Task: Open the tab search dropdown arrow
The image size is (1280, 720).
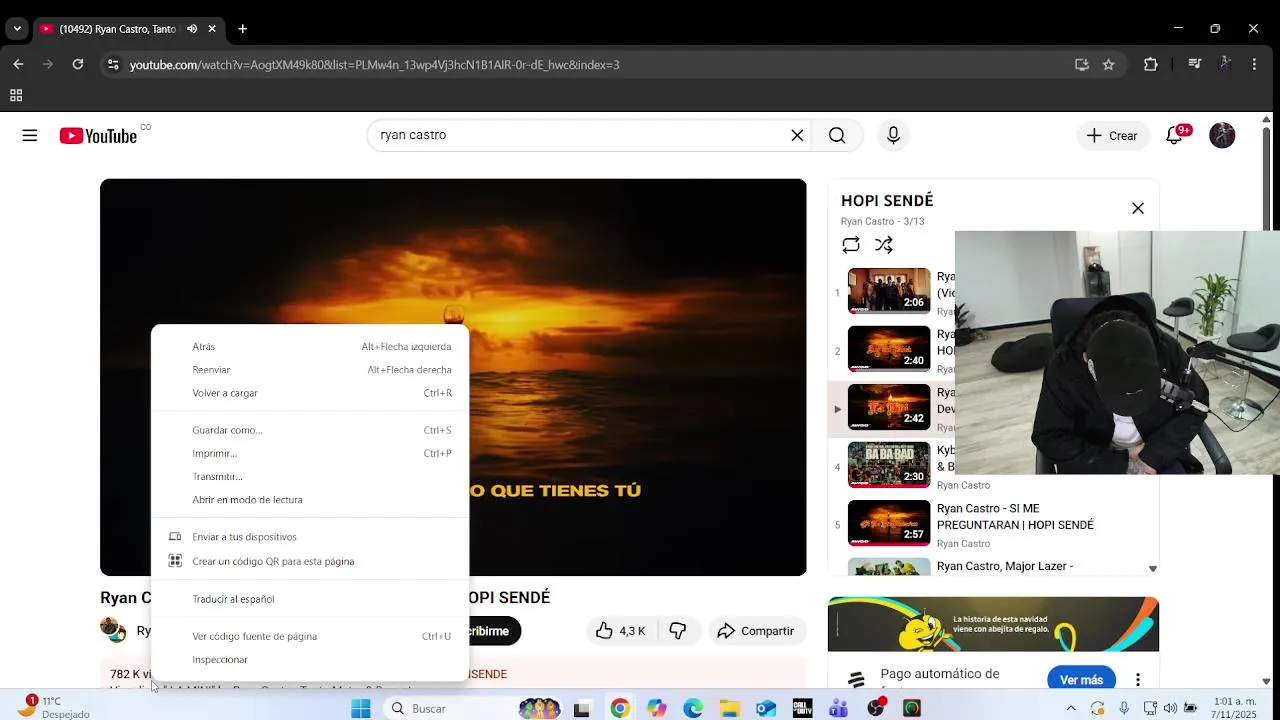Action: pos(17,29)
